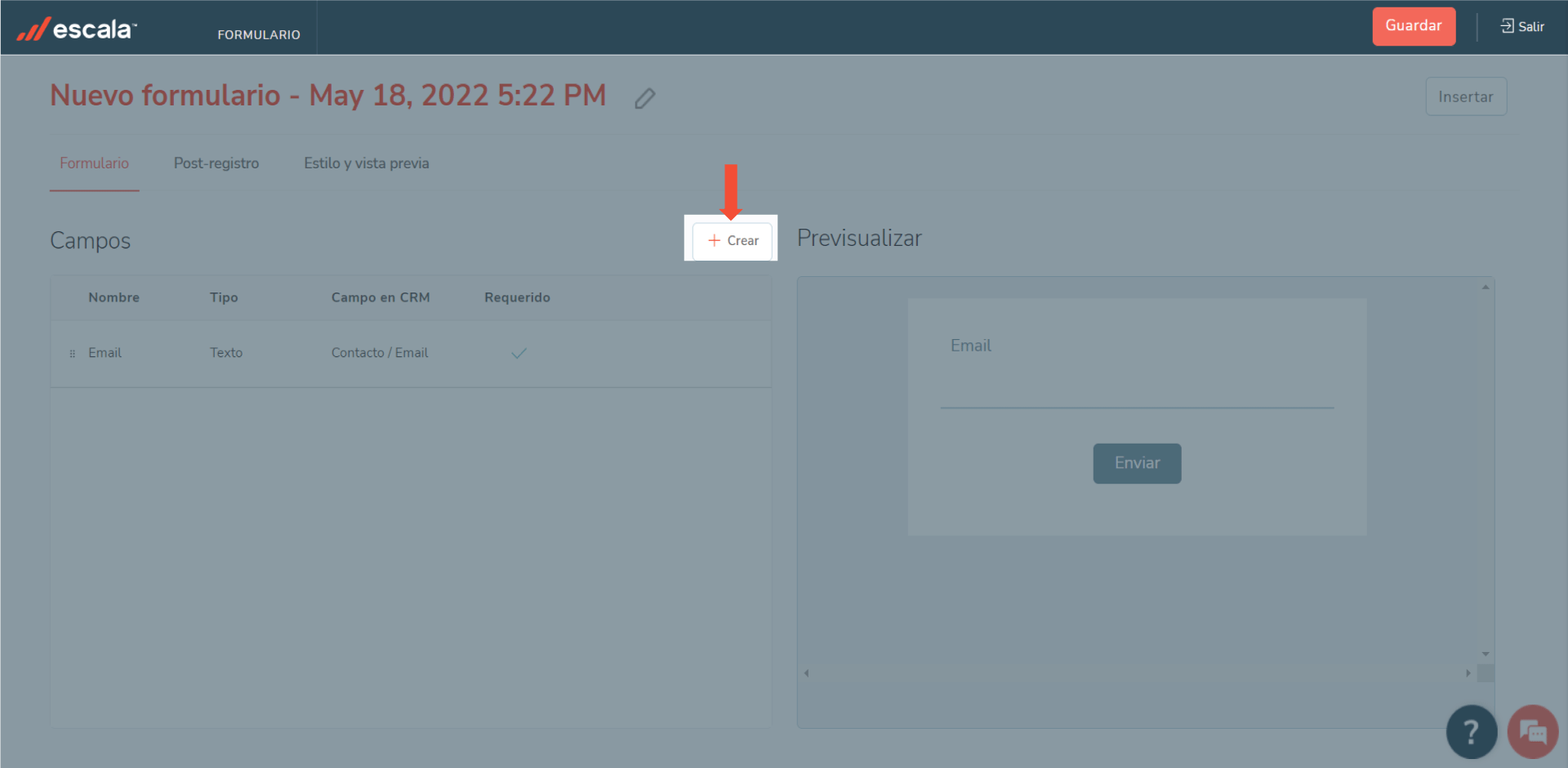The height and width of the screenshot is (768, 1568).
Task: Select the Formulario tab
Action: click(94, 163)
